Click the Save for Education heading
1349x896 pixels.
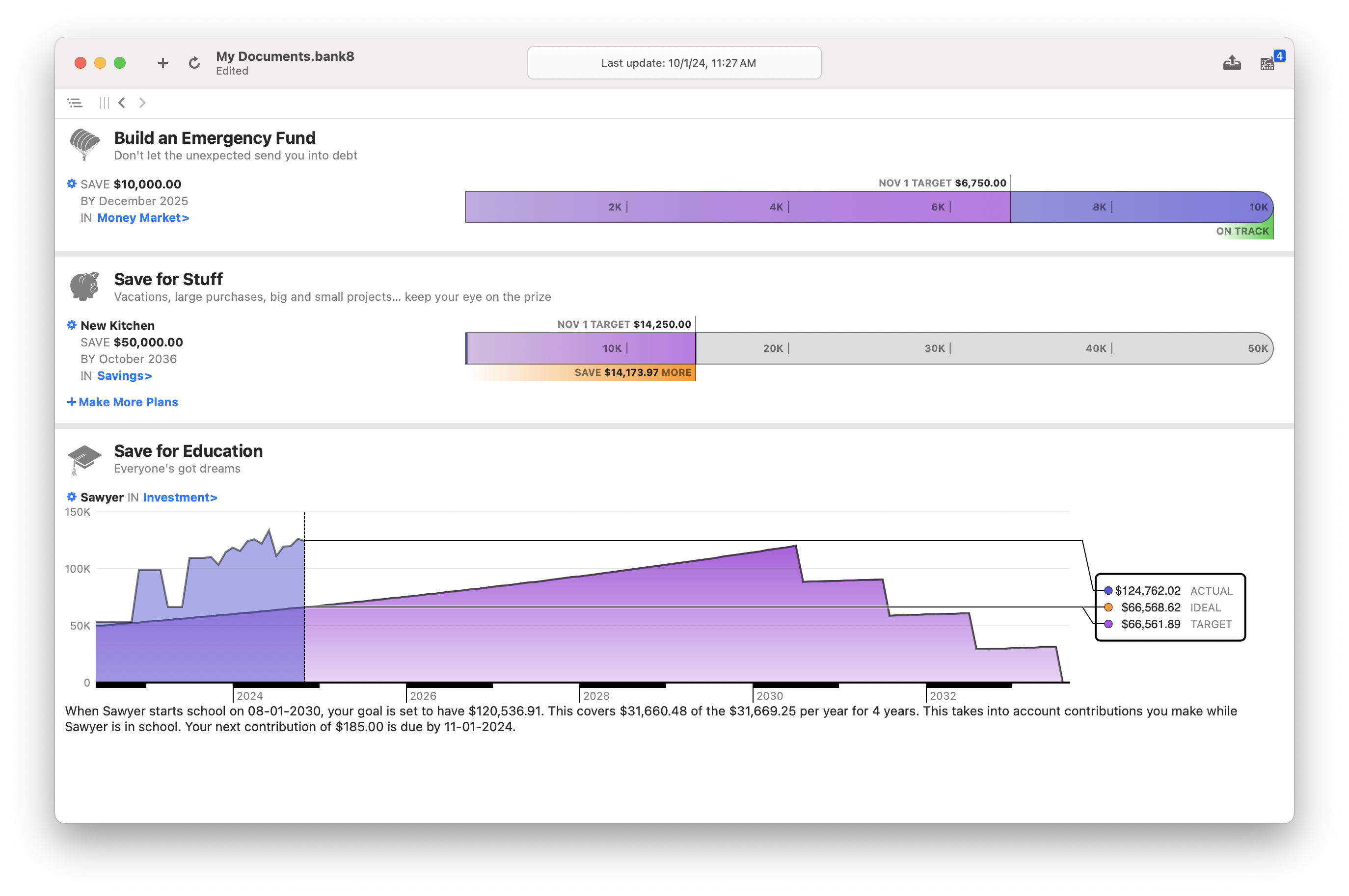pos(189,451)
